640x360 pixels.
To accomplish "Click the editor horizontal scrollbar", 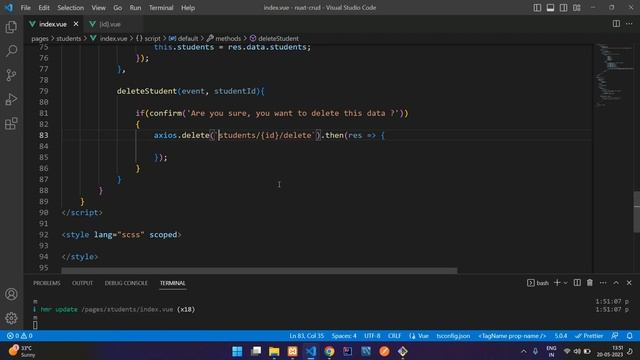I will click(x=259, y=270).
